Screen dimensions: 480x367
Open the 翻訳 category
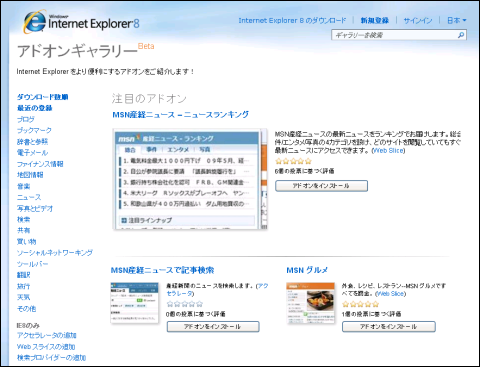coord(24,275)
